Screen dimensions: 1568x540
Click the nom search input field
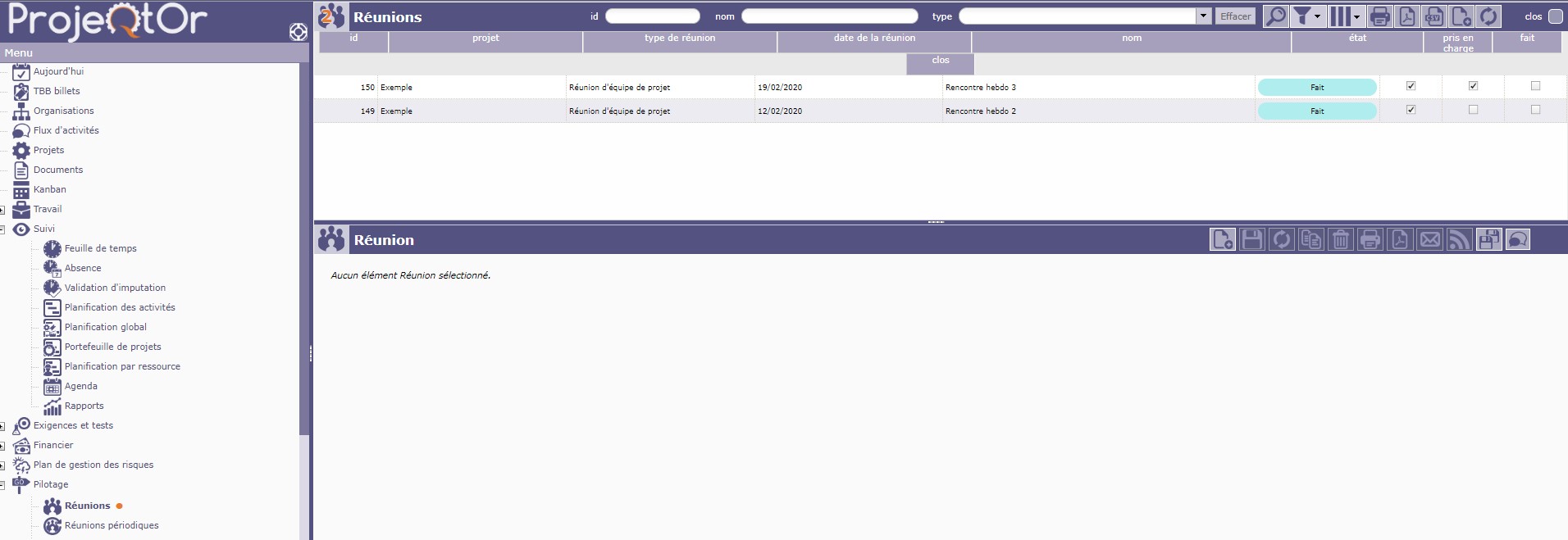coord(829,16)
